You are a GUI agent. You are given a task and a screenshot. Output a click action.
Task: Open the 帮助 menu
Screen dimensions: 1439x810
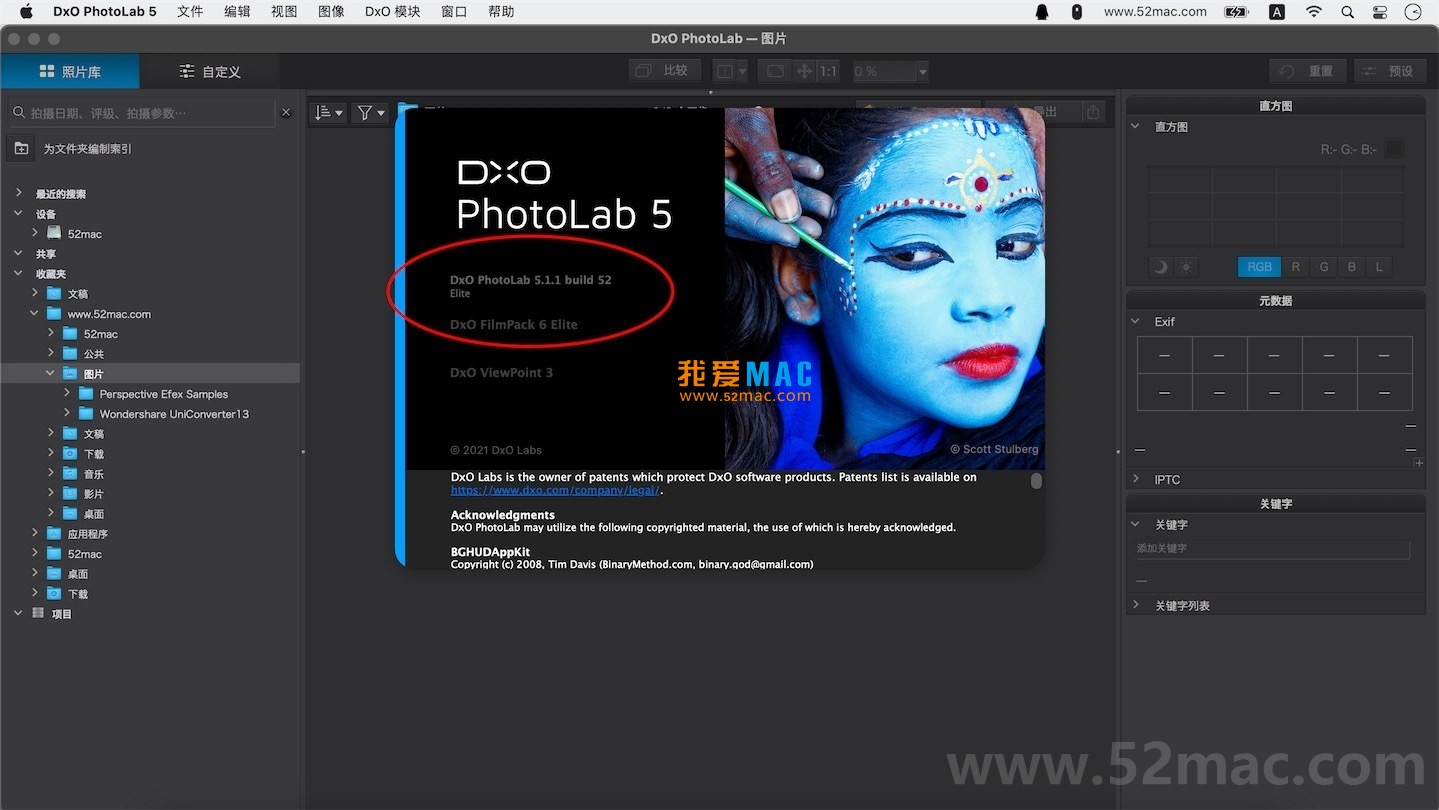click(501, 12)
